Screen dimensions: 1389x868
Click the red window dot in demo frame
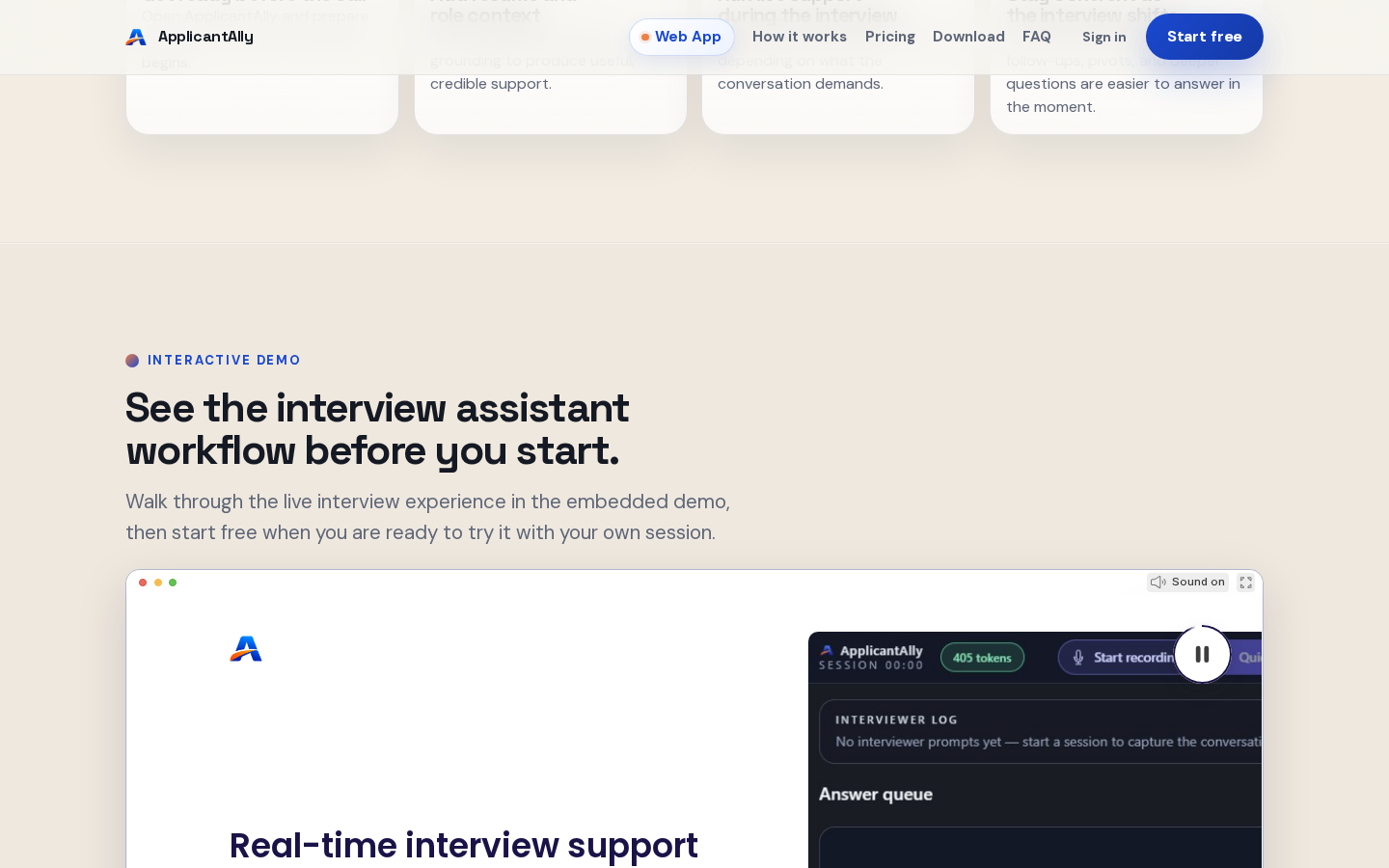143,583
